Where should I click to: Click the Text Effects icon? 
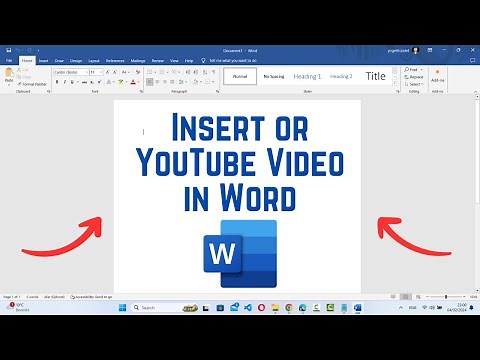click(109, 82)
